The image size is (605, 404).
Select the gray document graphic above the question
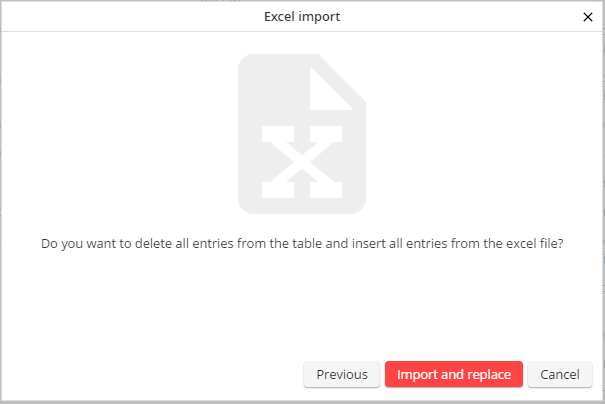pos(302,132)
